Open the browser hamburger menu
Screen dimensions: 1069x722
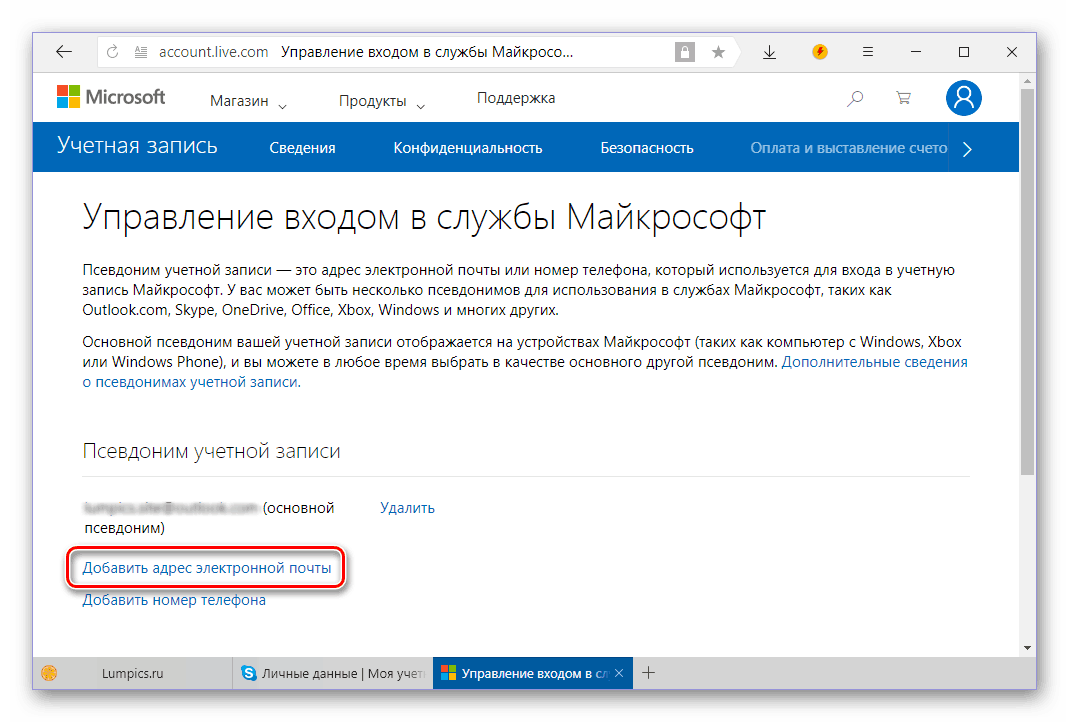coord(868,52)
